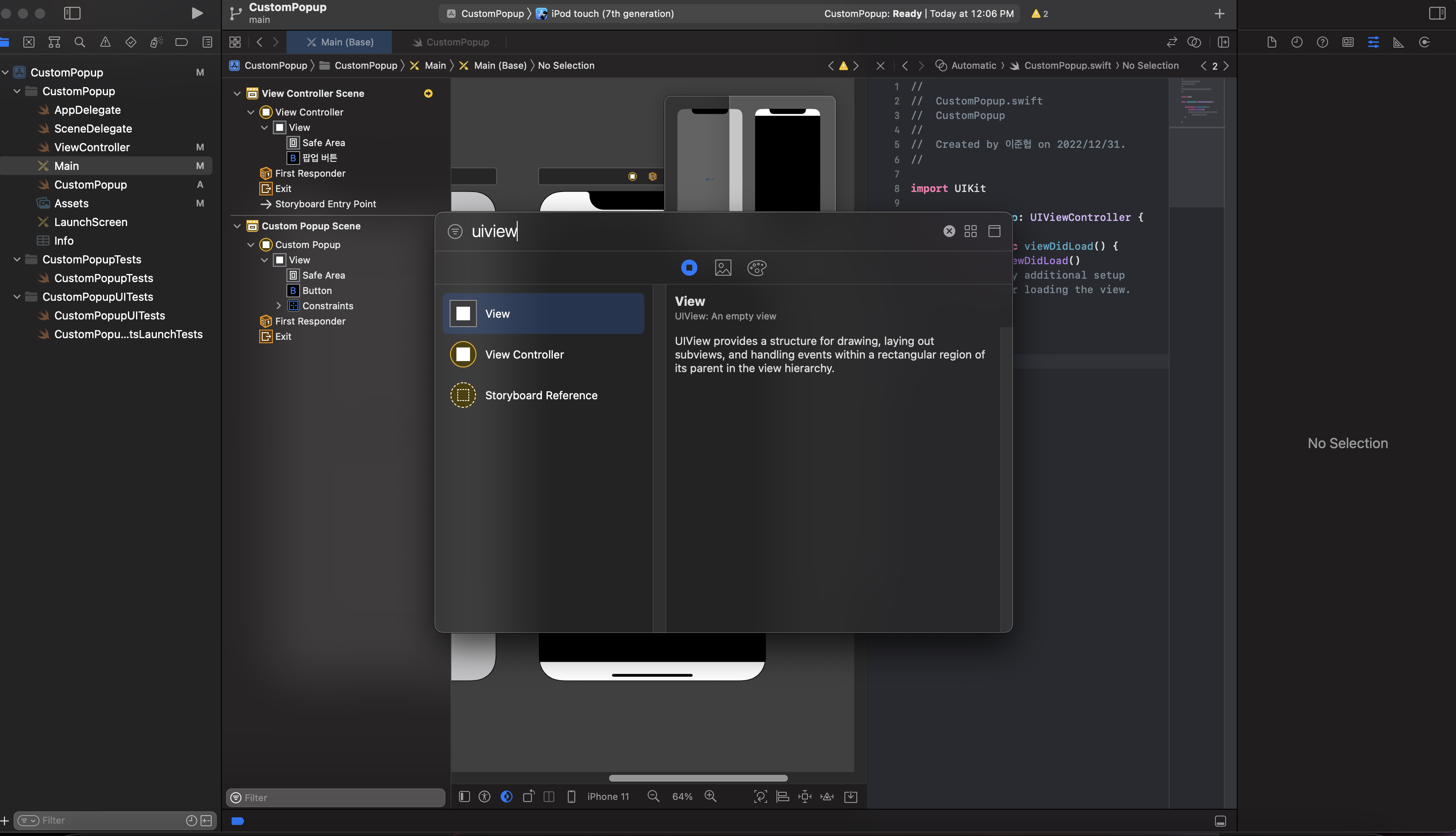This screenshot has height=836, width=1456.
Task: Open the Size inspector ruler icon
Action: 1398,42
